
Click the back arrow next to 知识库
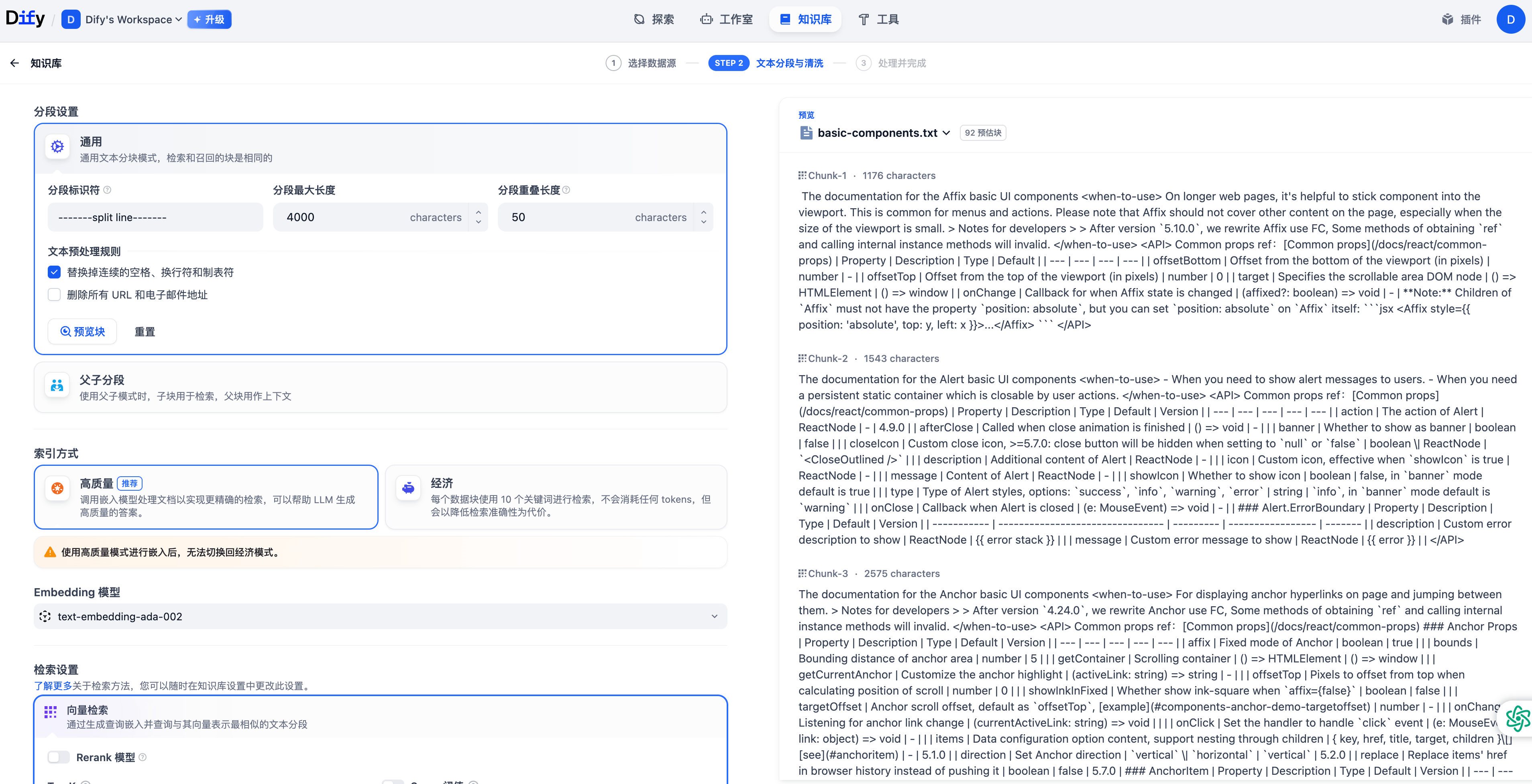(15, 63)
